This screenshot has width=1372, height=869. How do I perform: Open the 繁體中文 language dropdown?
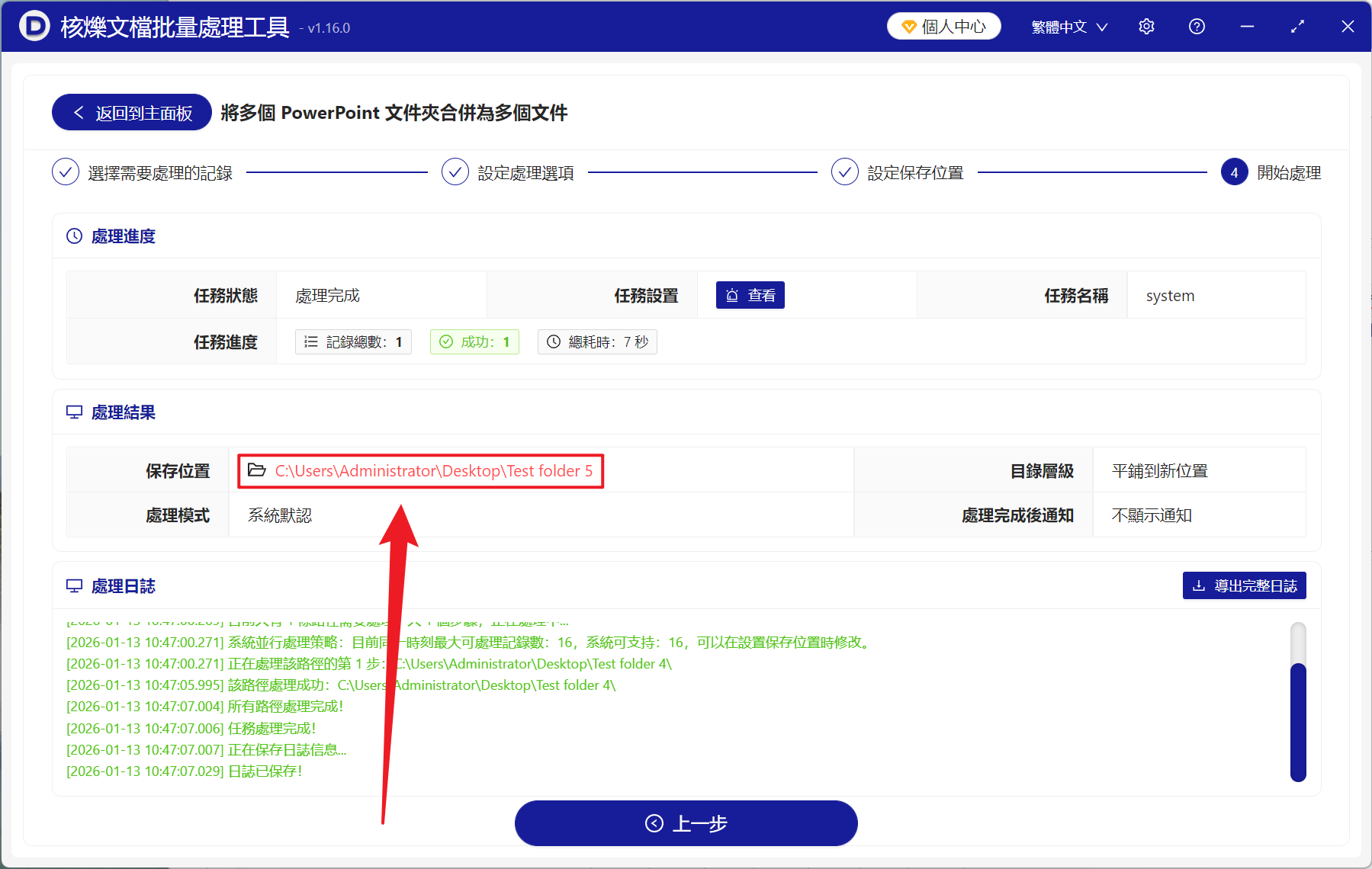pos(1068,26)
